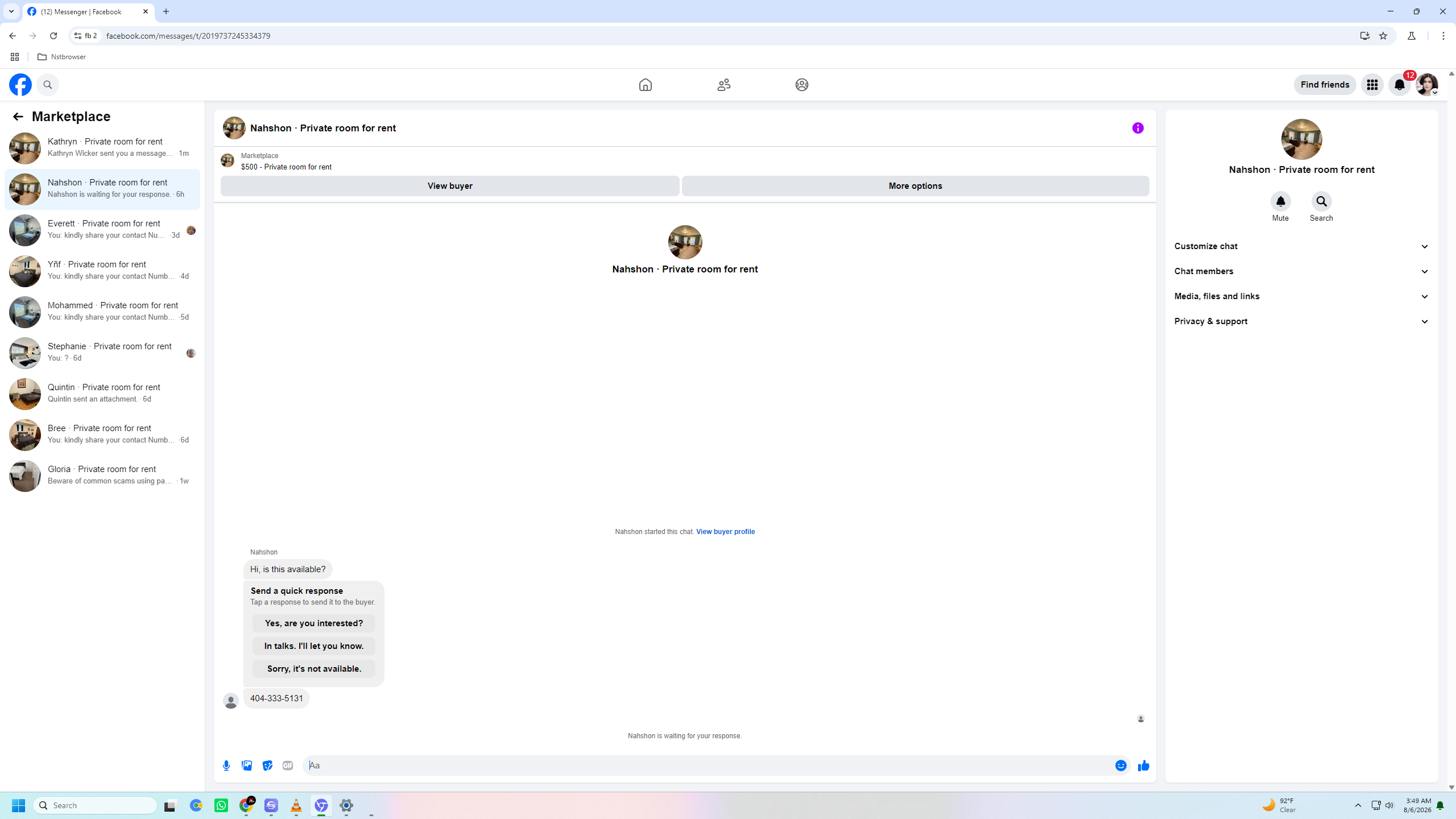
Task: Choose a sticker from sticker icon
Action: pyautogui.click(x=267, y=766)
